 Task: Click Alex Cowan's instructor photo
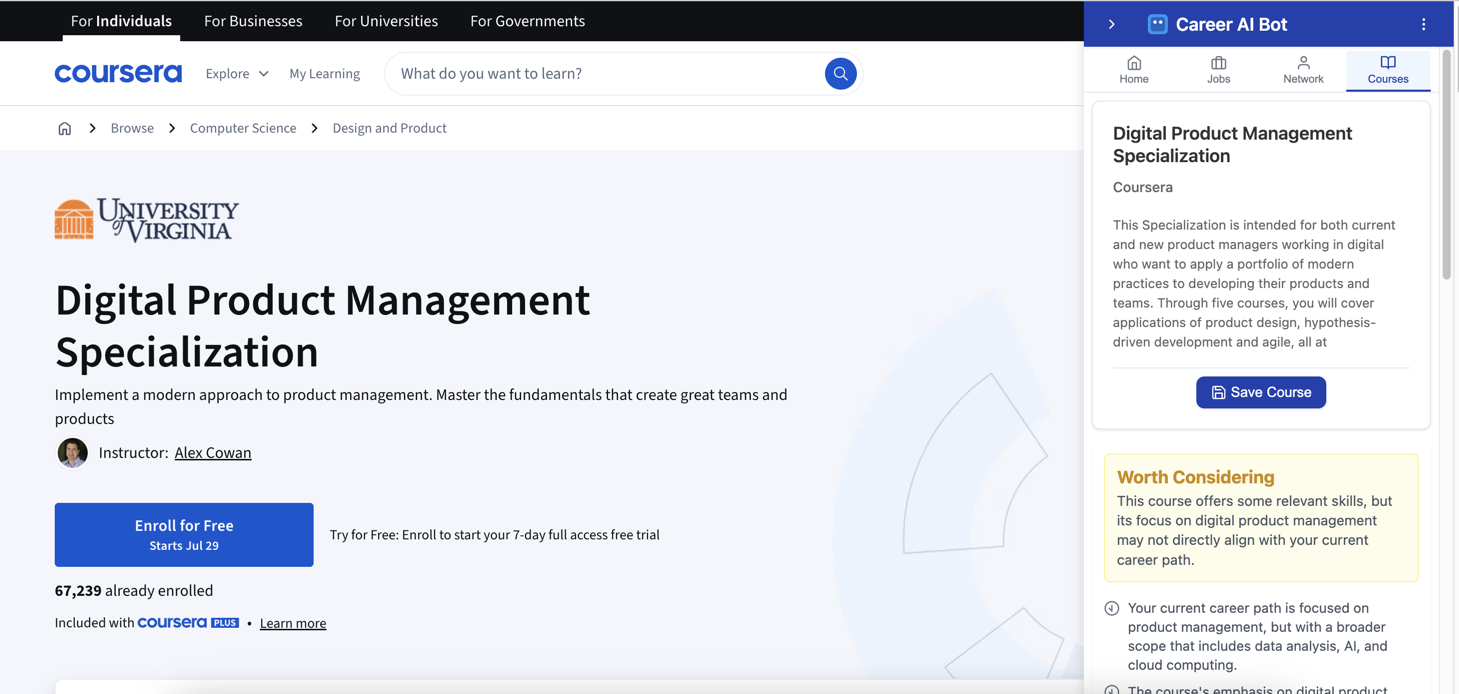[x=72, y=453]
